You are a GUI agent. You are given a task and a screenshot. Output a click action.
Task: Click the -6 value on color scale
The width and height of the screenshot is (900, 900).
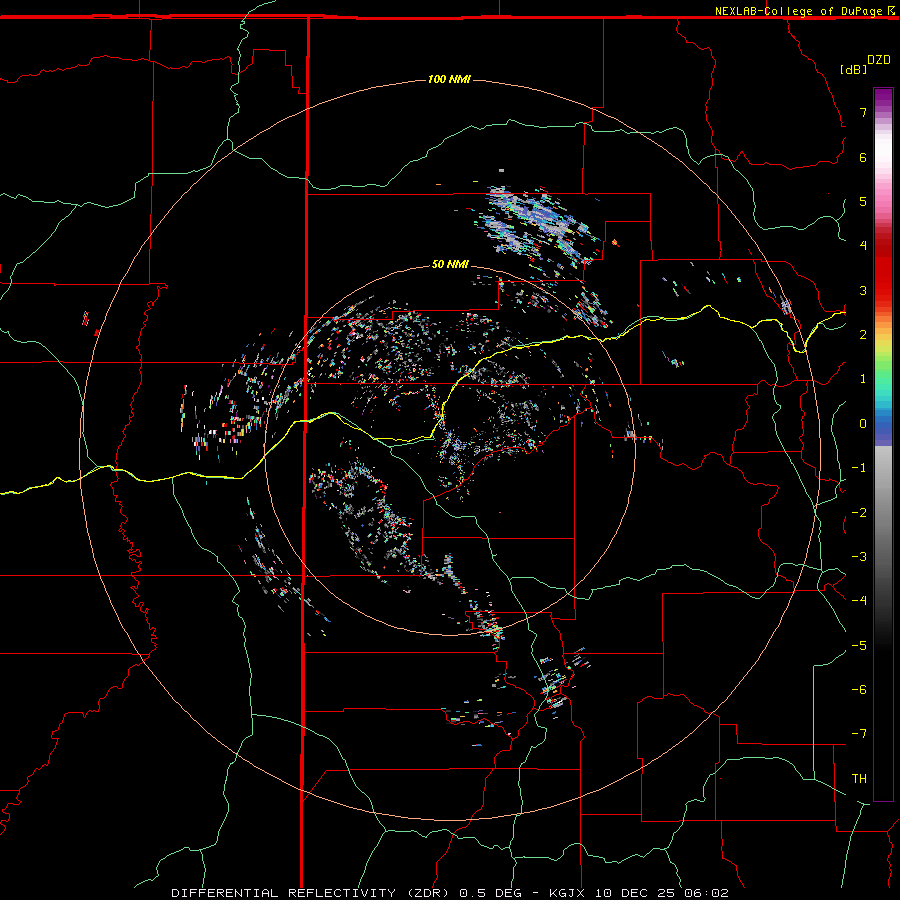coord(859,690)
